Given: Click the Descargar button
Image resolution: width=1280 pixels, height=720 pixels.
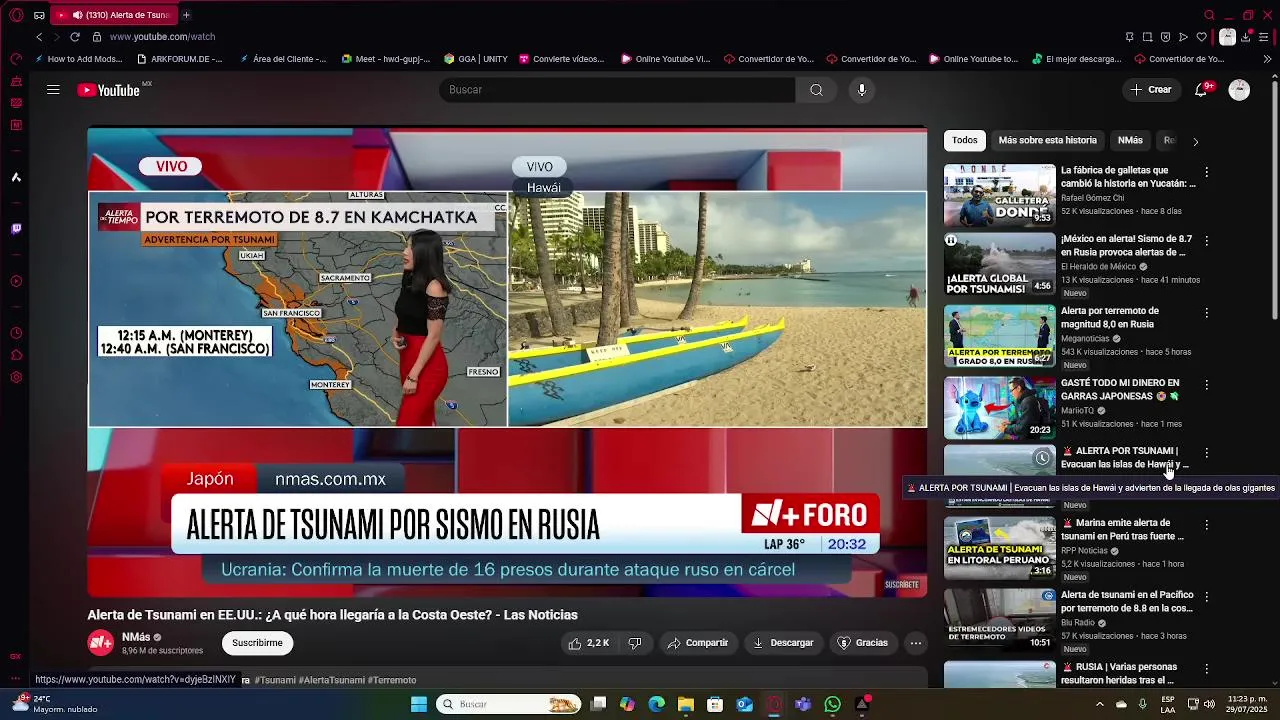Looking at the screenshot, I should [783, 643].
